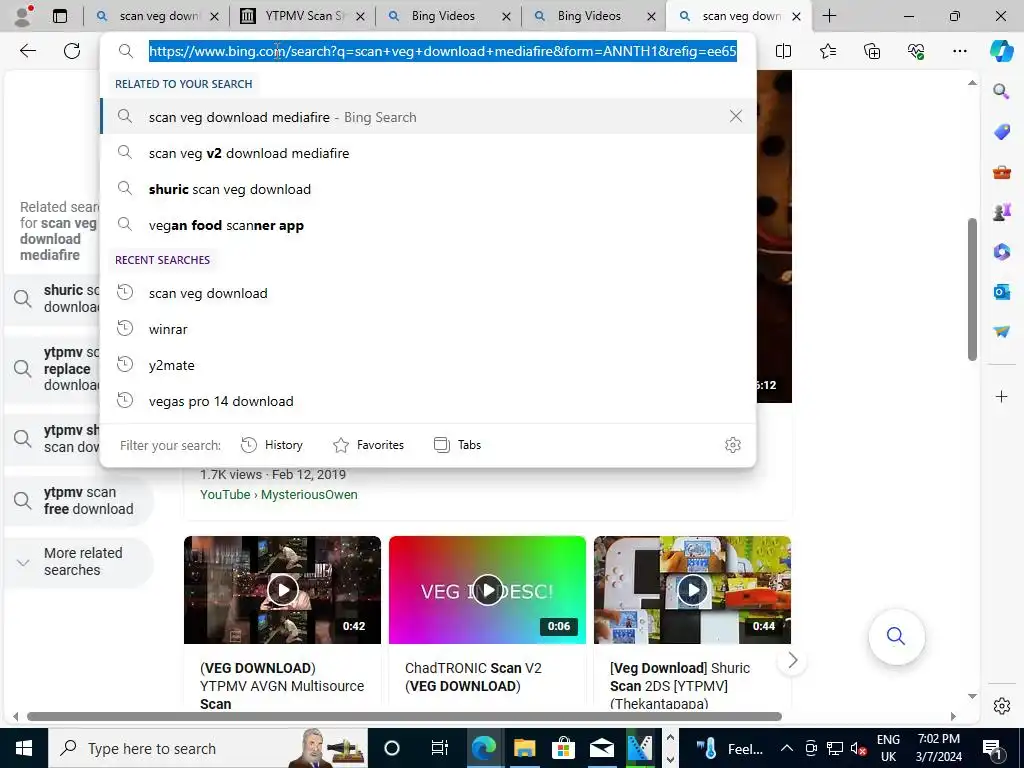
Task: Open the sidebar Games chess icon
Action: point(1001,212)
